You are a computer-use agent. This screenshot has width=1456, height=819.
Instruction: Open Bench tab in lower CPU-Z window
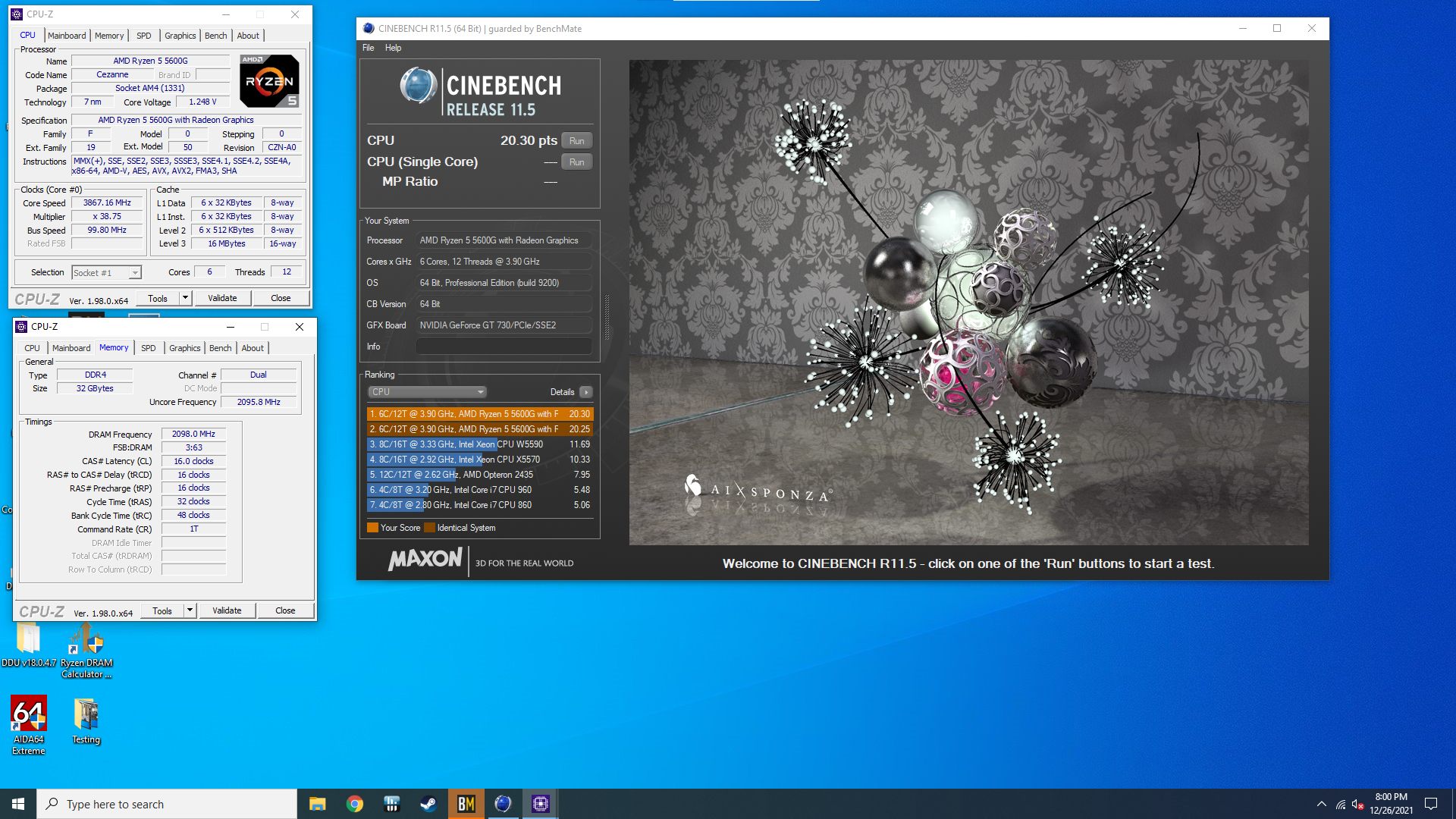pos(220,348)
